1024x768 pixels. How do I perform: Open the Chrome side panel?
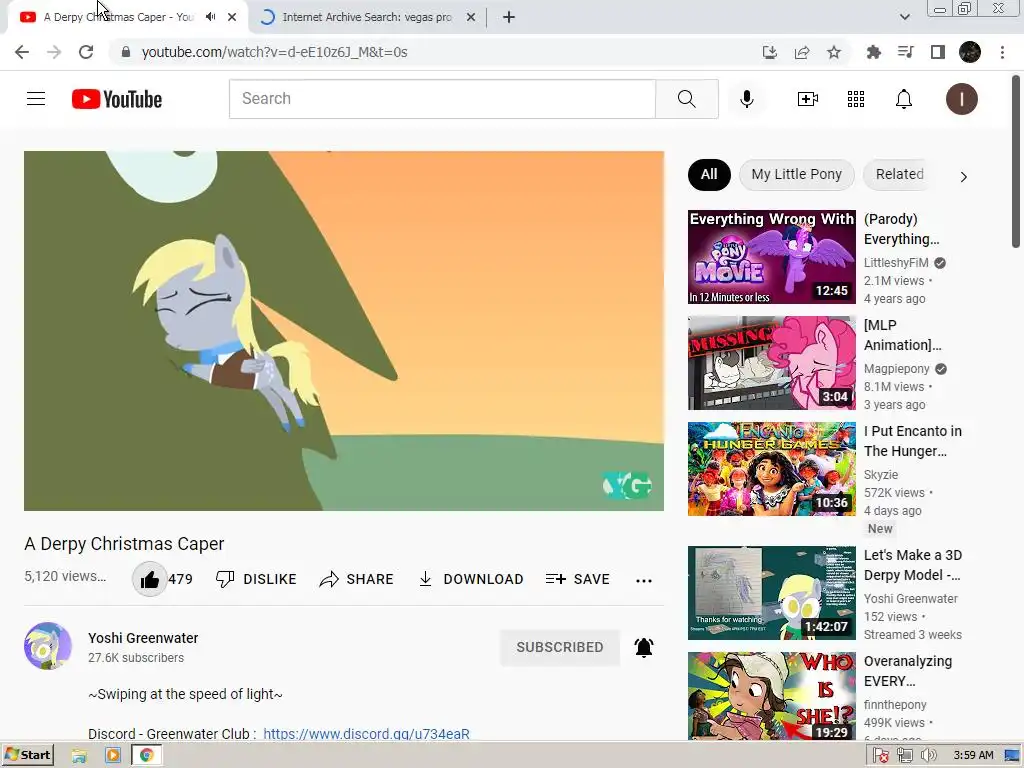(x=937, y=52)
